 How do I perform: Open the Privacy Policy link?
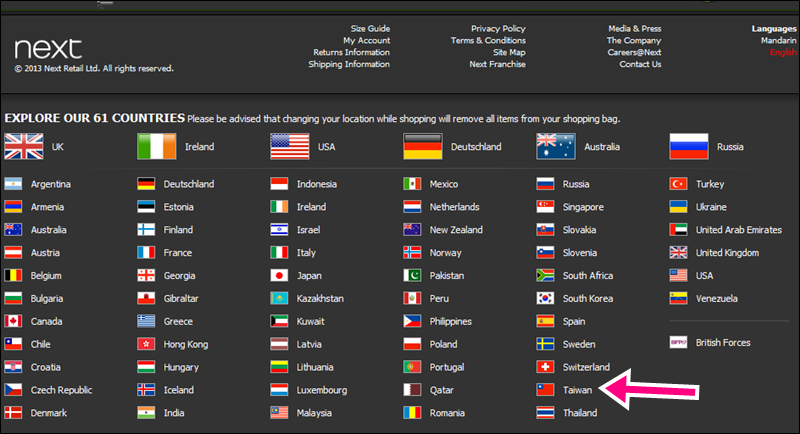coord(498,29)
